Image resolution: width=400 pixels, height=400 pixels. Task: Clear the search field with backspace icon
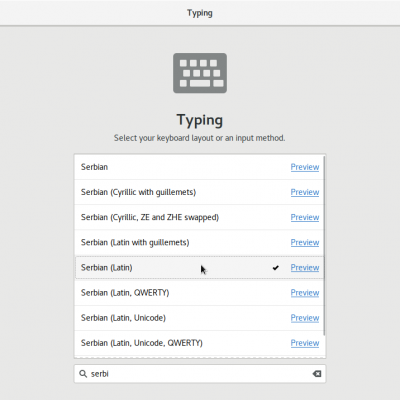tap(317, 374)
